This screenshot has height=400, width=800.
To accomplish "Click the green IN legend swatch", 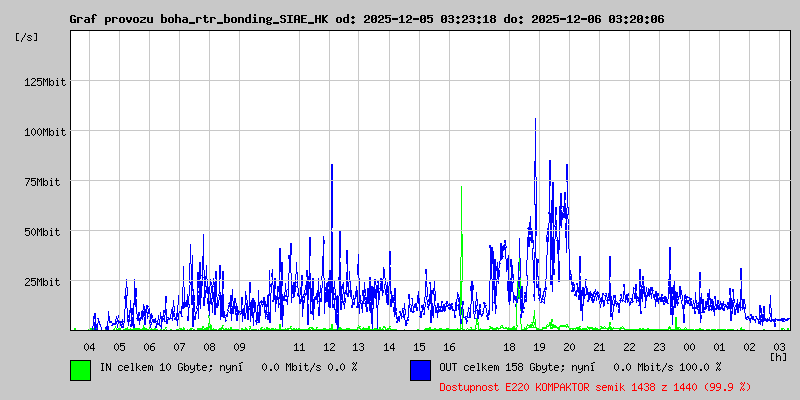I will click(80, 369).
